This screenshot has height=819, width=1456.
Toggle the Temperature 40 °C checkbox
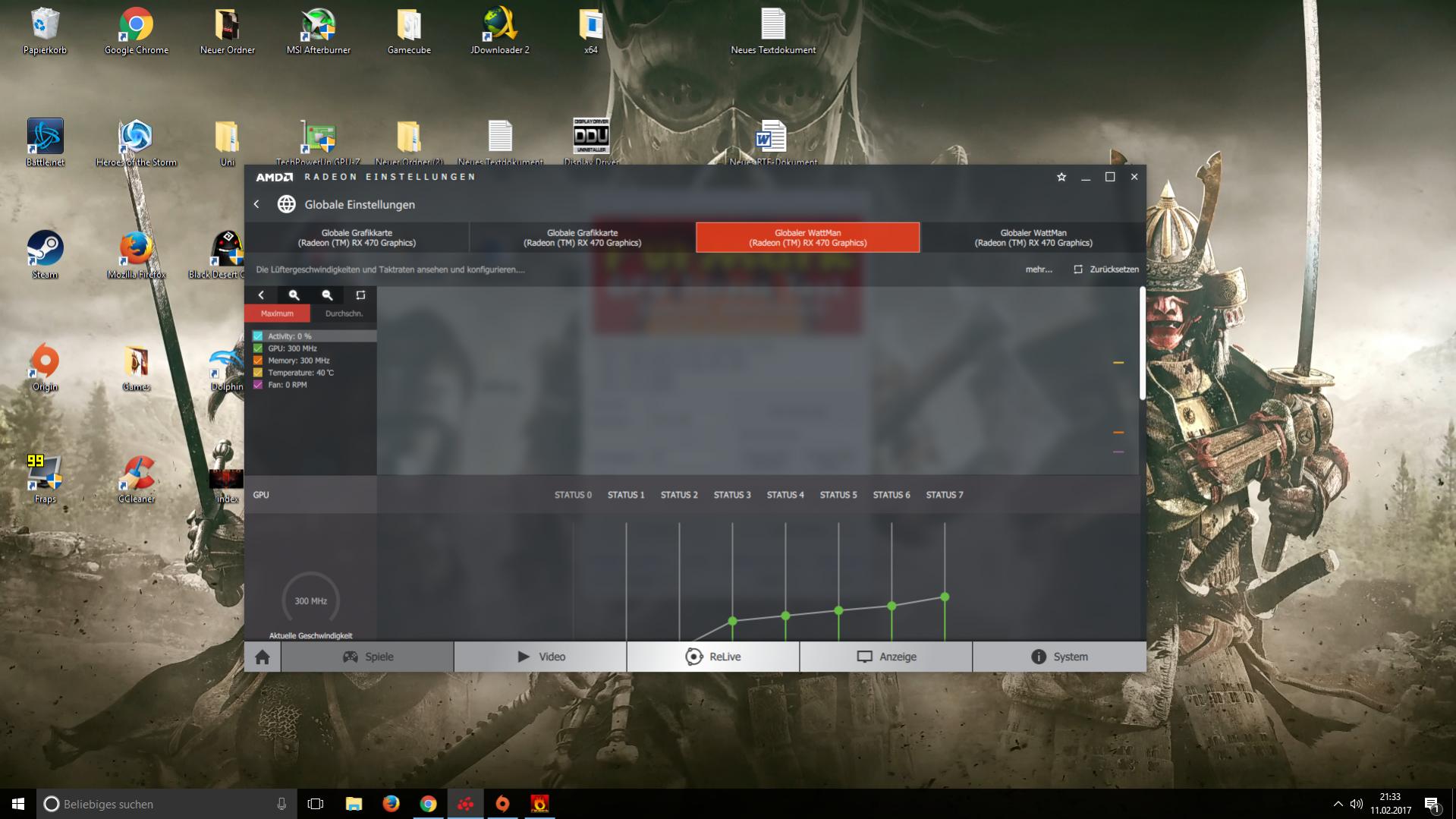[258, 373]
